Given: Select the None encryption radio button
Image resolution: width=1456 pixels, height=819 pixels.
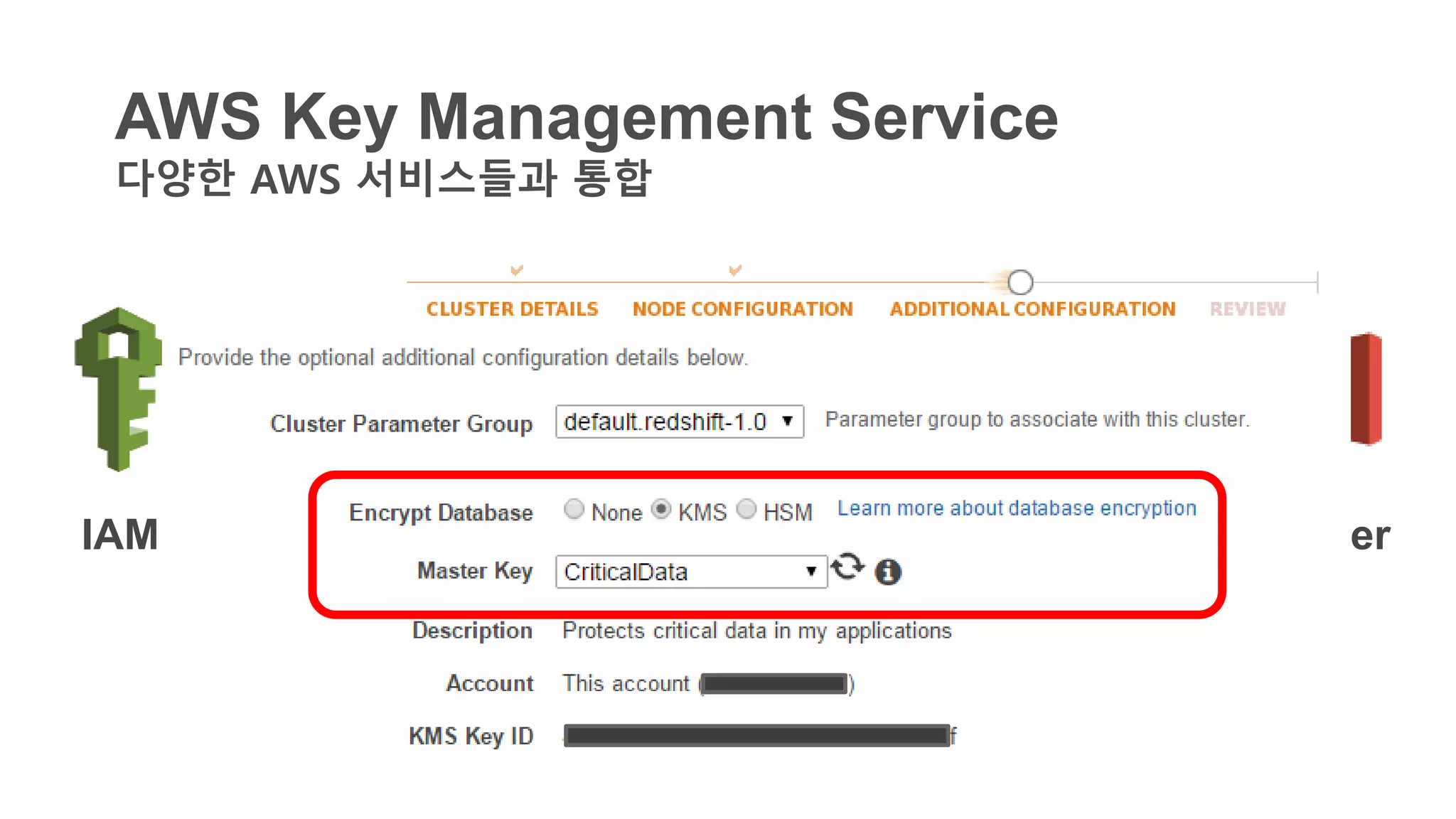Looking at the screenshot, I should click(574, 509).
